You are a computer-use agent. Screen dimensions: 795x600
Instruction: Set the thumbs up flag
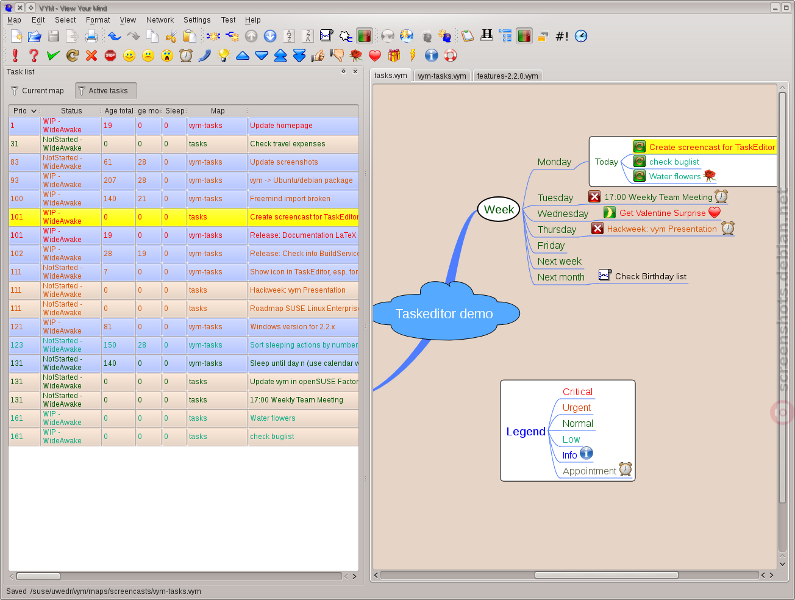coord(318,55)
